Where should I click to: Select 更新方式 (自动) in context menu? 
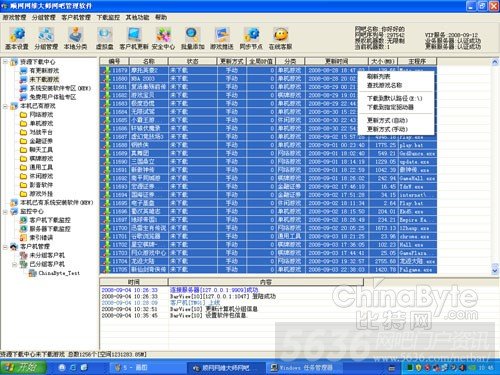[387, 120]
